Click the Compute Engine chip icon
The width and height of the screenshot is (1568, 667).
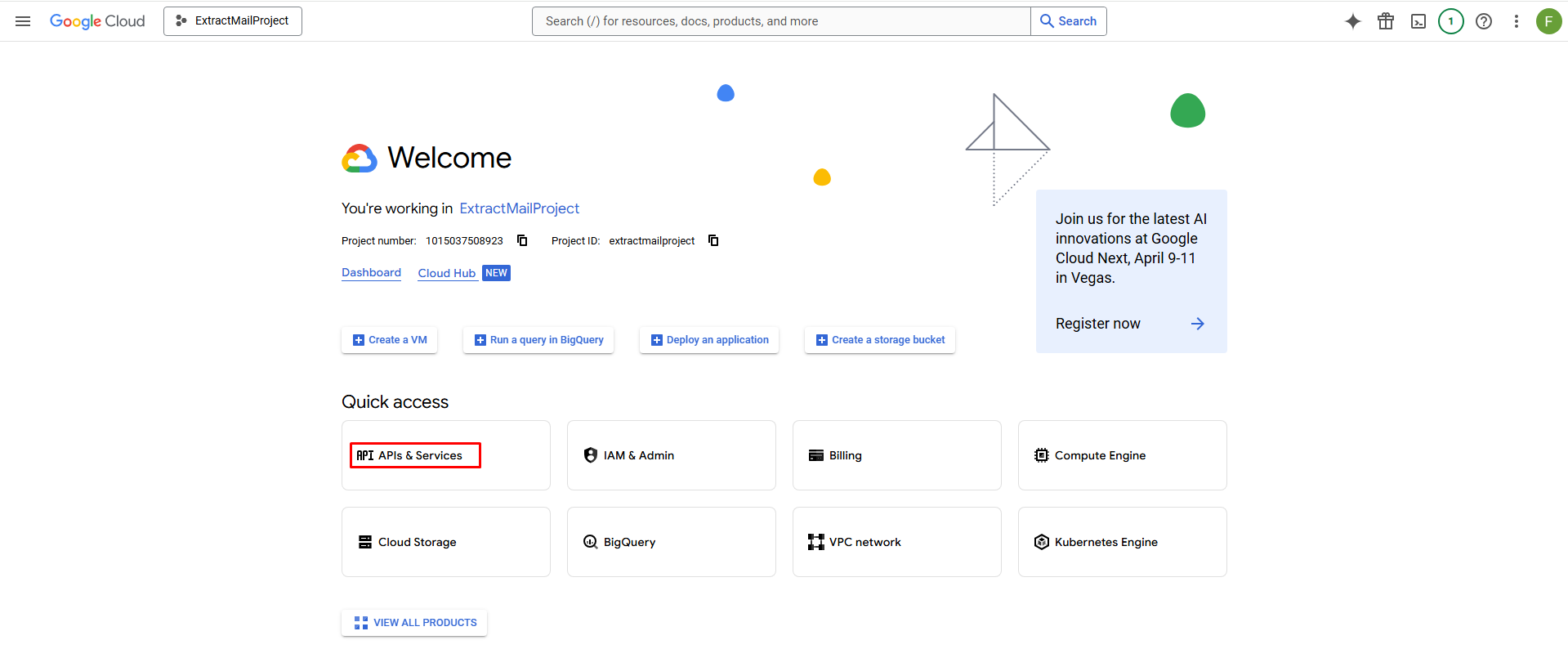[x=1042, y=455]
